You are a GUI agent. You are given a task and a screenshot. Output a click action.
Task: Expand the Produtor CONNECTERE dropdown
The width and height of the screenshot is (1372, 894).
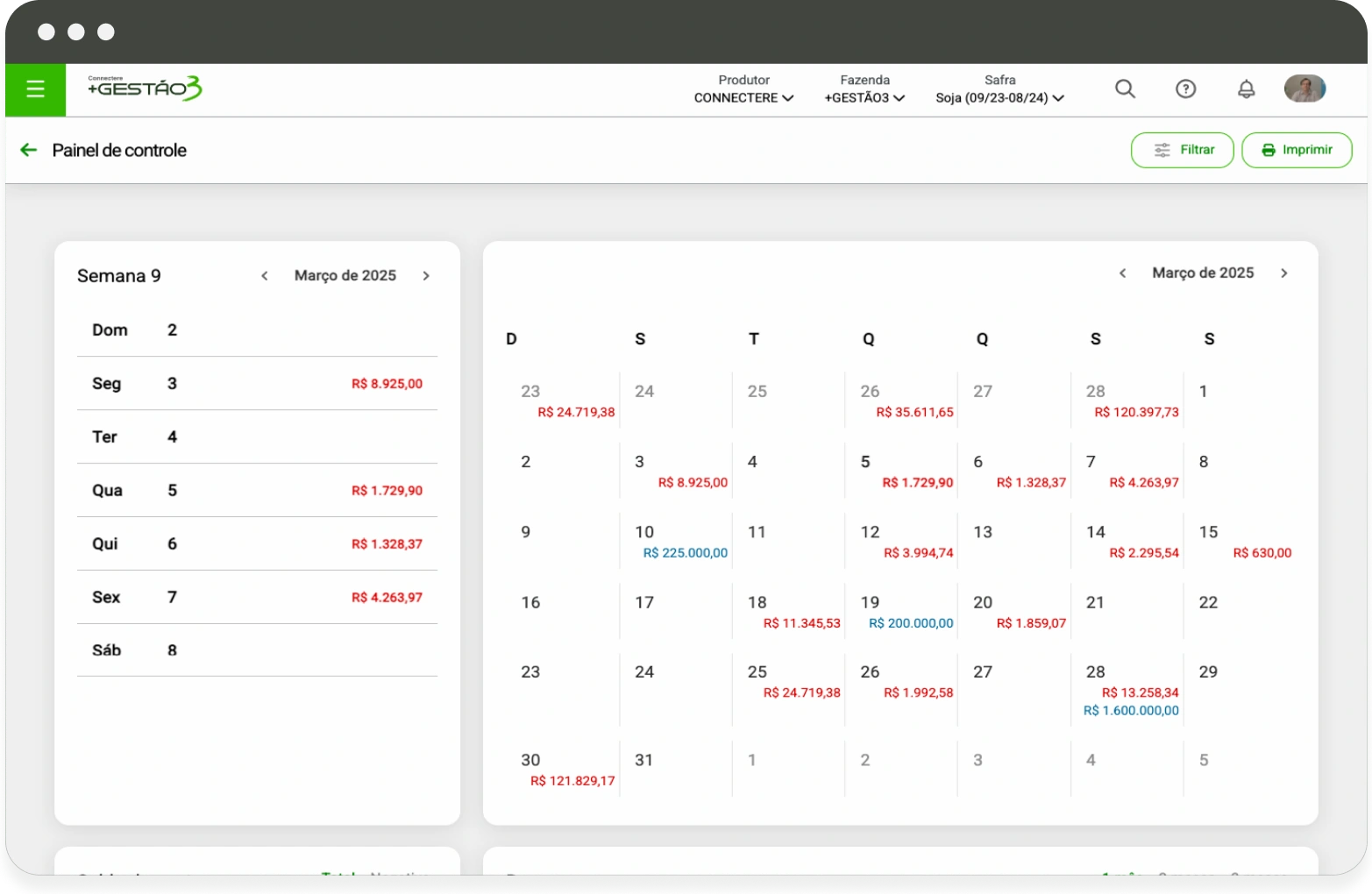pyautogui.click(x=743, y=97)
